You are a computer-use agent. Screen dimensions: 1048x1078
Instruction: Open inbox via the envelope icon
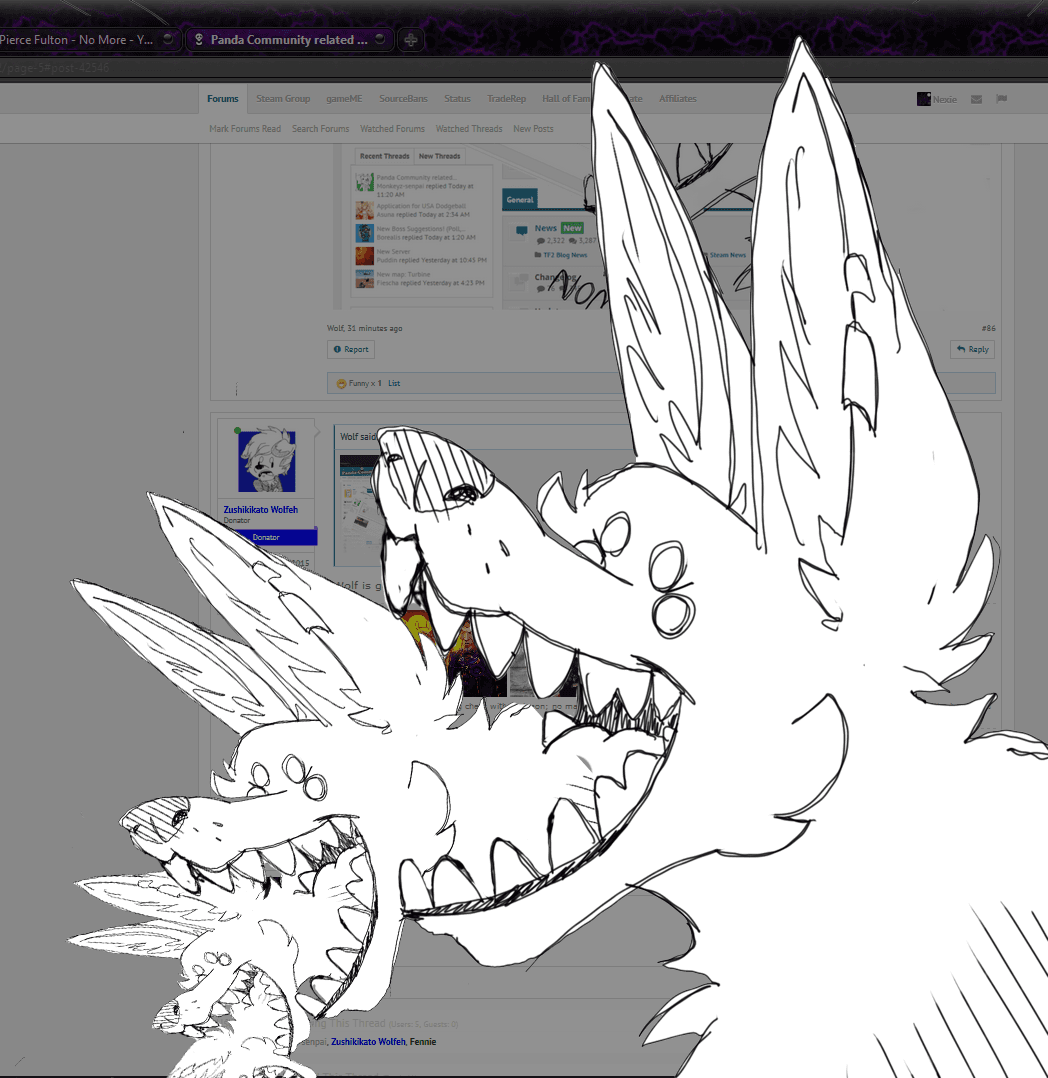(x=976, y=98)
